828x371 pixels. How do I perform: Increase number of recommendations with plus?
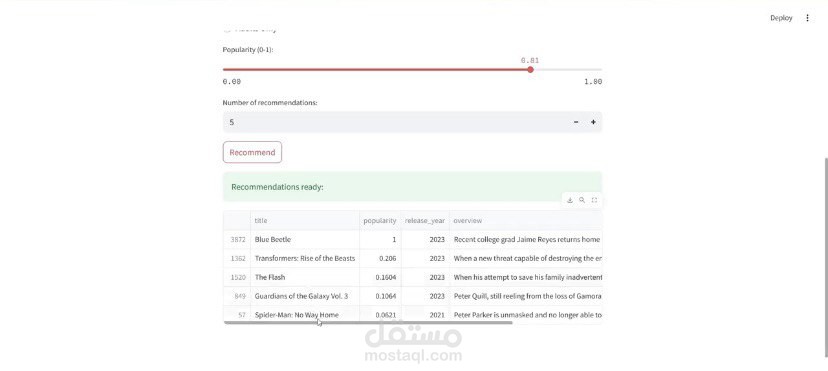point(593,122)
